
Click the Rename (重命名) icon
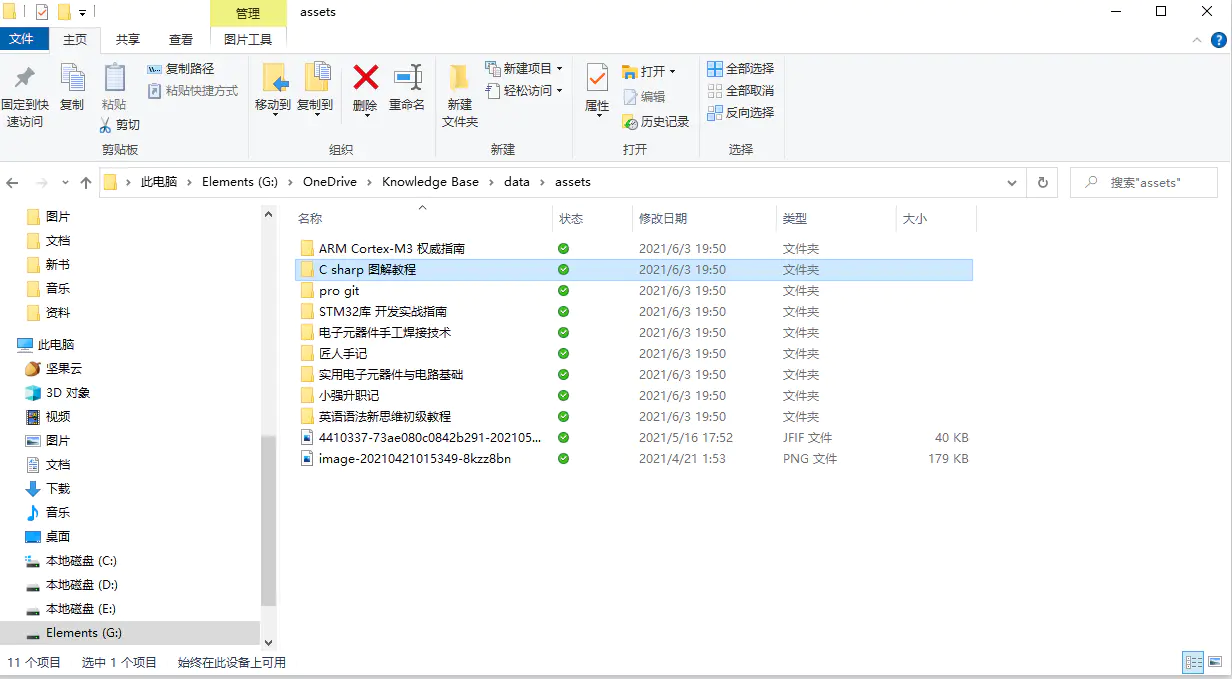(x=407, y=77)
